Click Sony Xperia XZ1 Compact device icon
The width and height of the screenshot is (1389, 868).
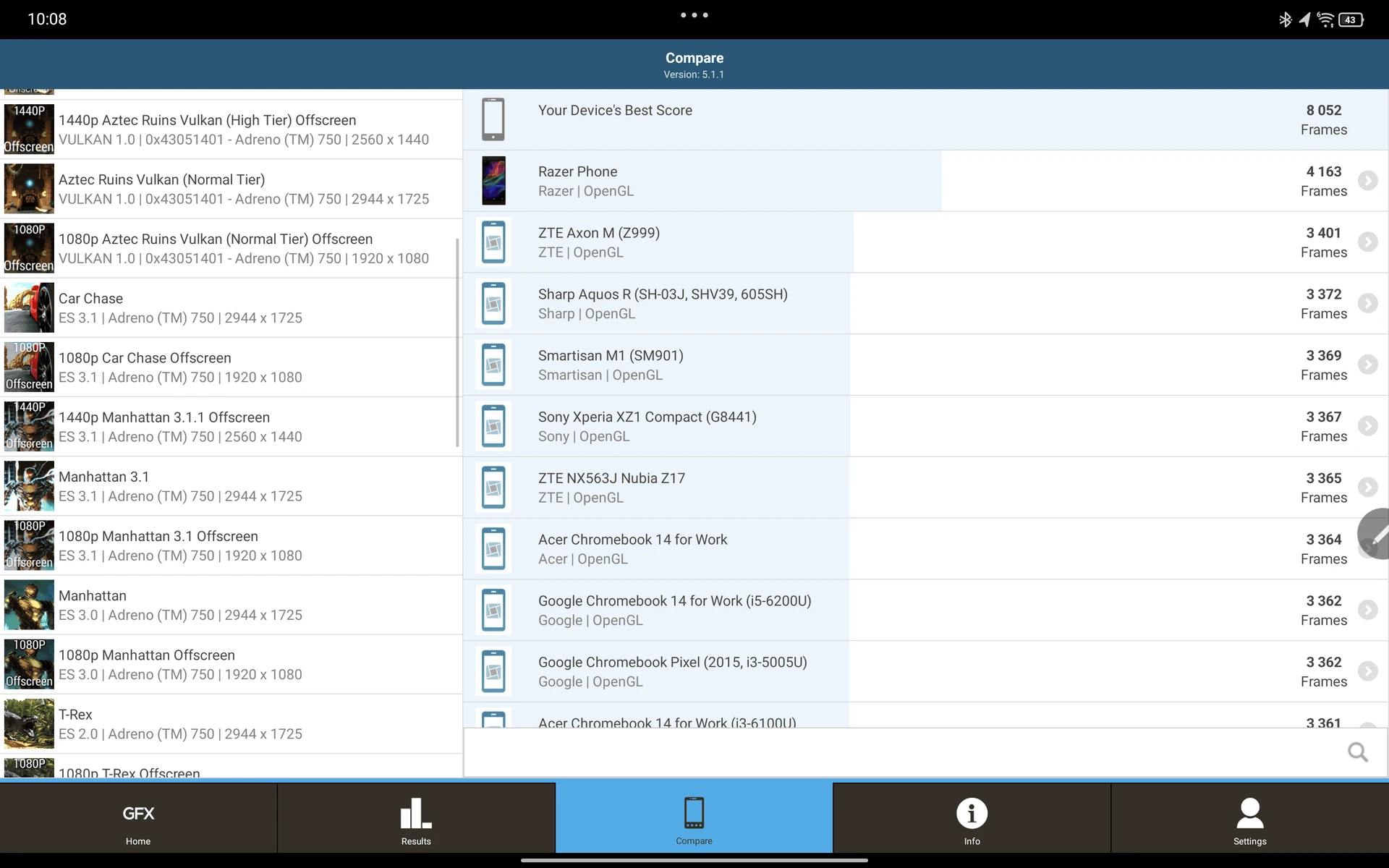[493, 426]
